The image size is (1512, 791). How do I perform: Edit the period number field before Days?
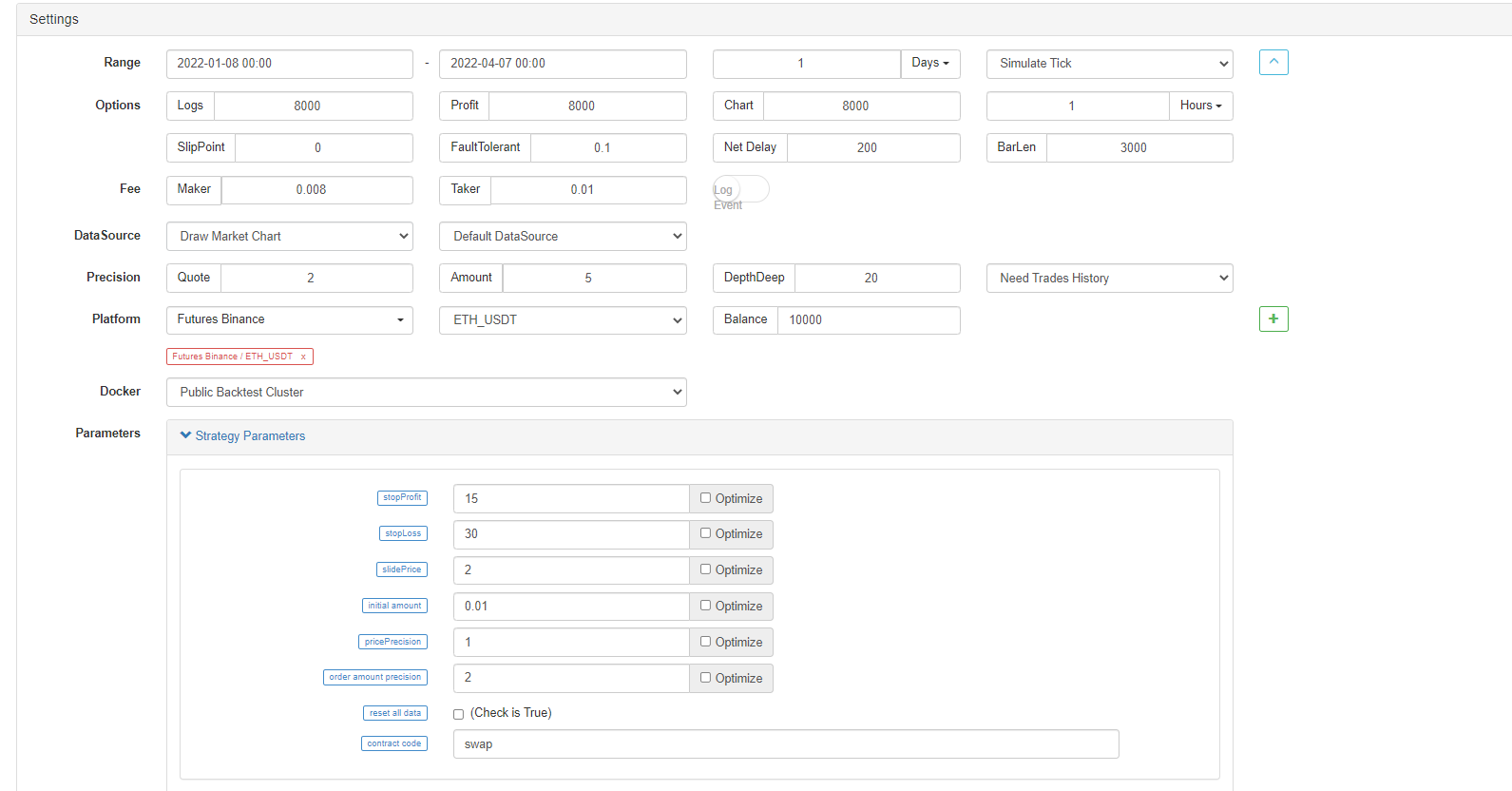[806, 64]
